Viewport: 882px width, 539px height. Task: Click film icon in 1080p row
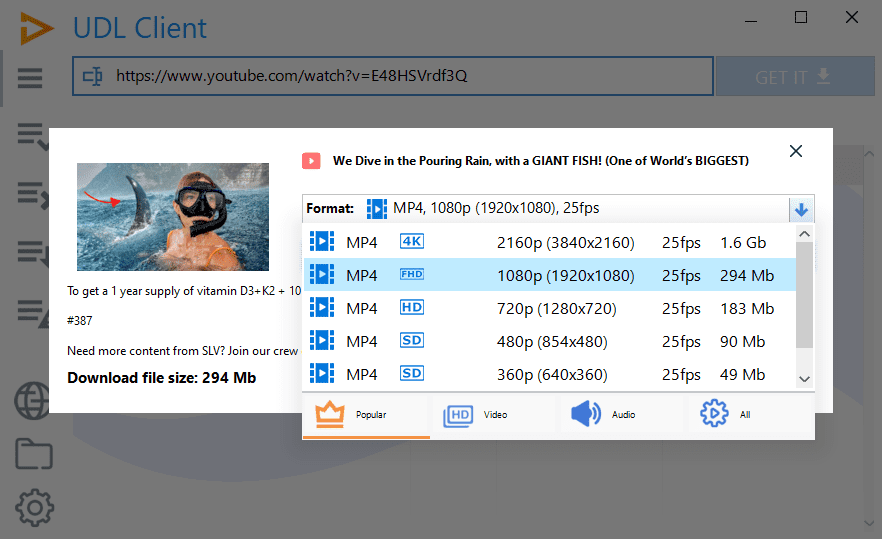[322, 275]
